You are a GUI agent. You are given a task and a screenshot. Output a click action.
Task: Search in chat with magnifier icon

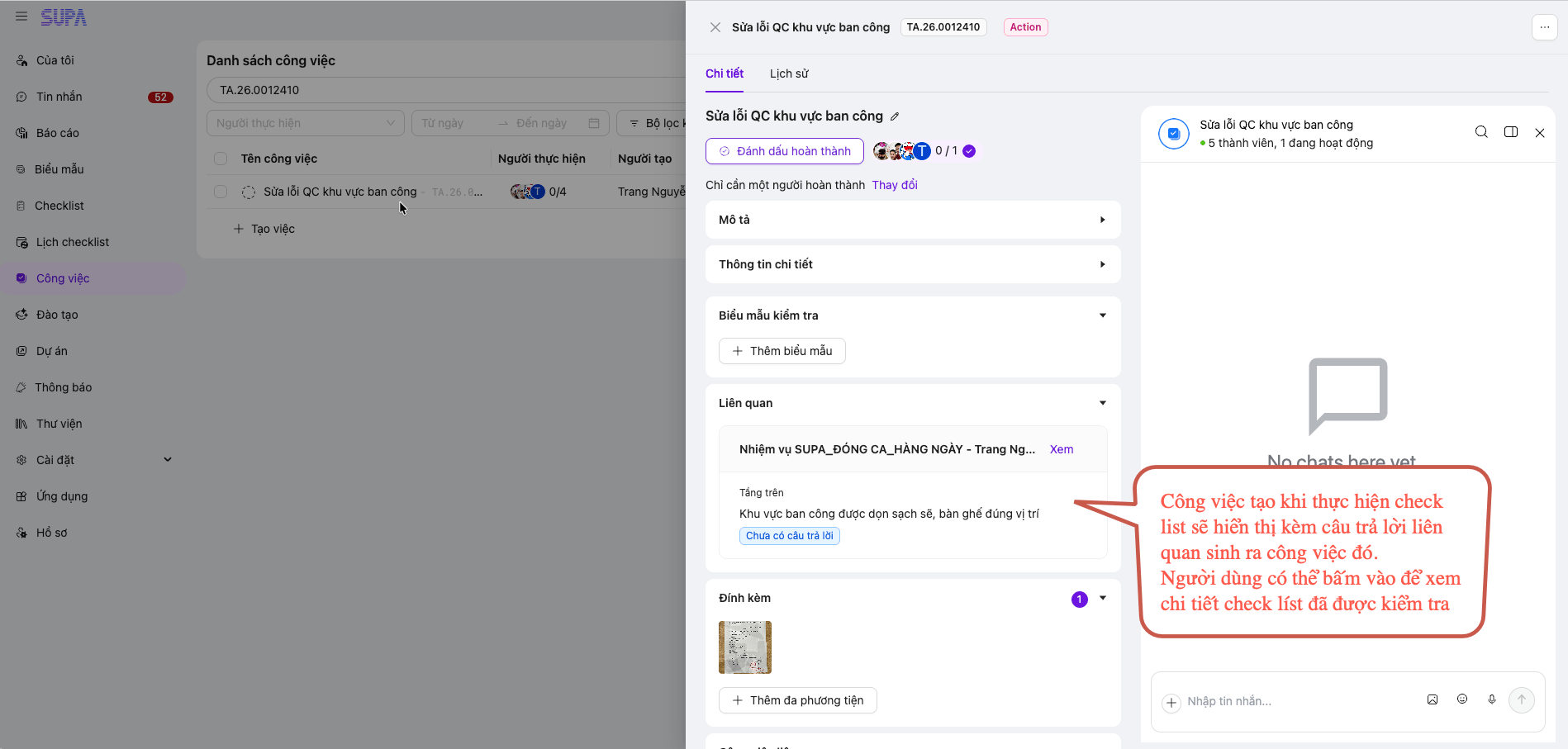(x=1481, y=132)
